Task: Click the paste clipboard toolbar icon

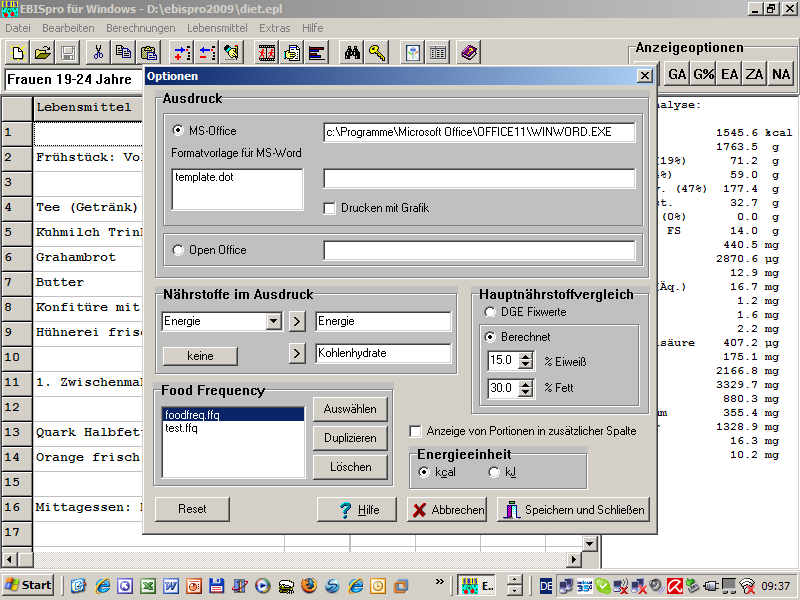Action: click(x=149, y=52)
